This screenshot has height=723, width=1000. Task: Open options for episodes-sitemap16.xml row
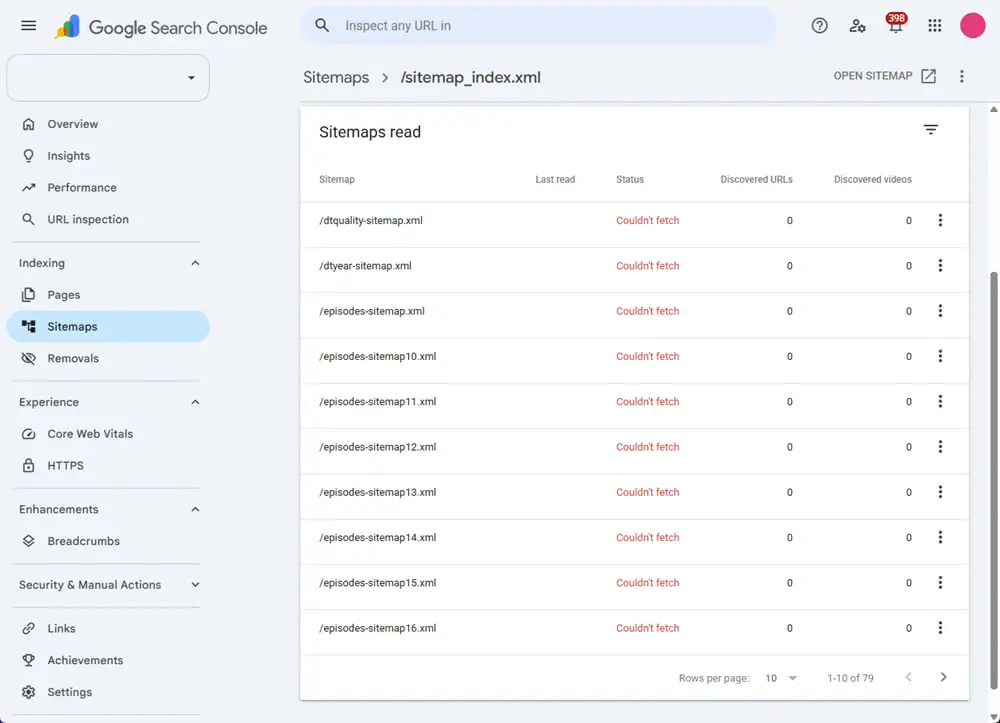(x=940, y=627)
